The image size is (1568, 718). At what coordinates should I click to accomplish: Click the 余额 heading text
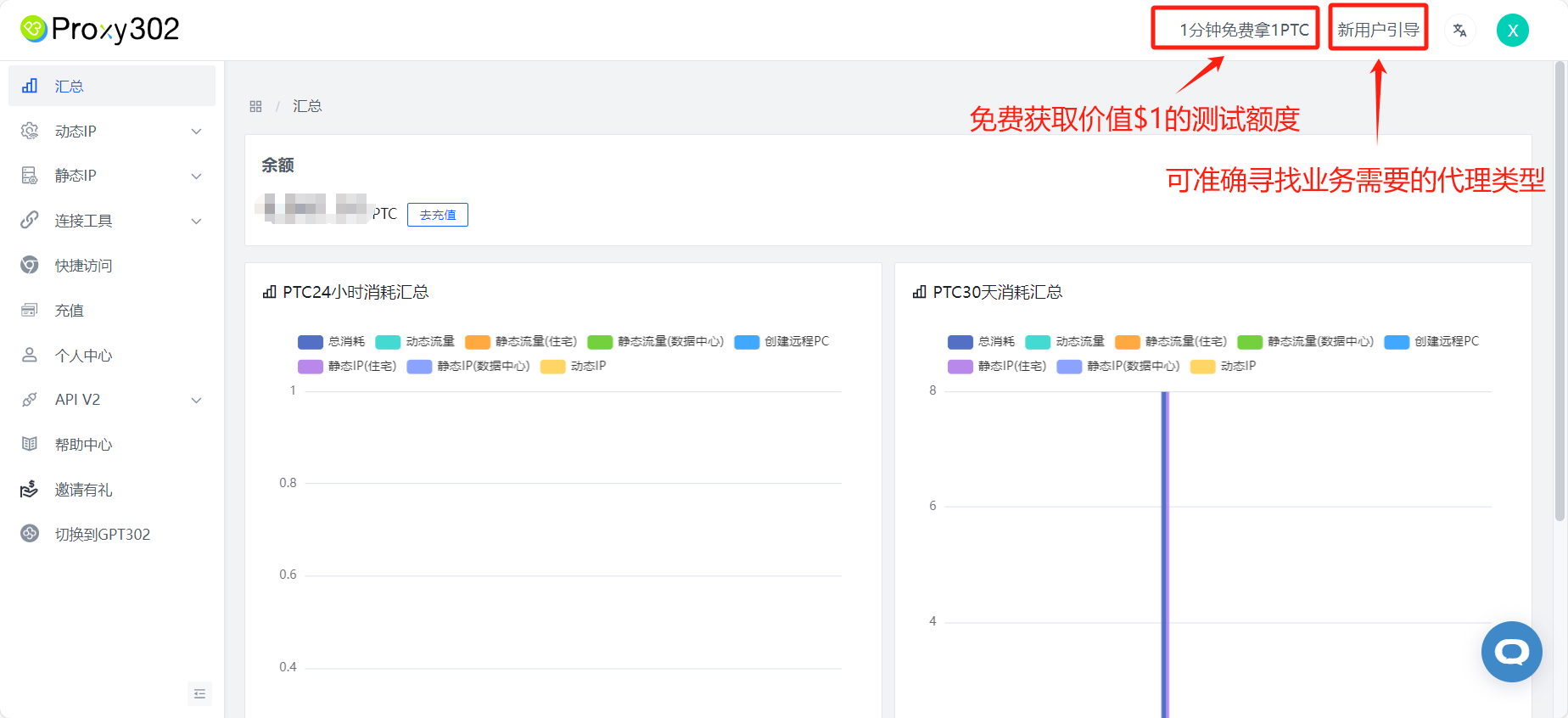pyautogui.click(x=277, y=165)
